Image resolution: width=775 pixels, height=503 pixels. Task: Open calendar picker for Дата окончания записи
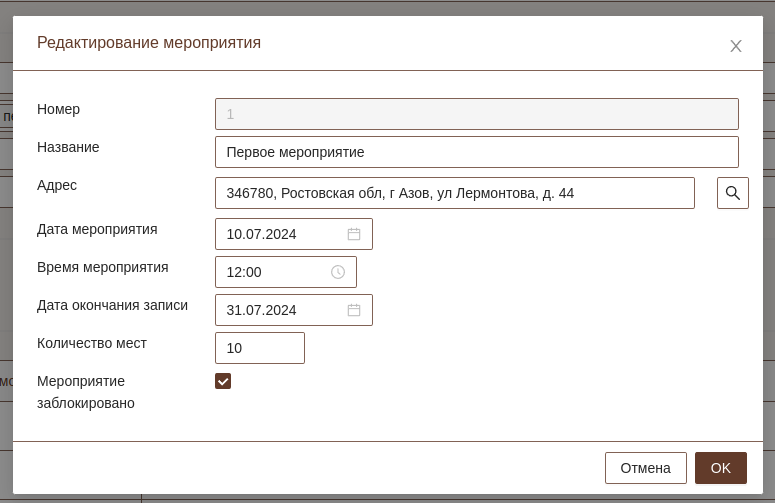point(354,310)
